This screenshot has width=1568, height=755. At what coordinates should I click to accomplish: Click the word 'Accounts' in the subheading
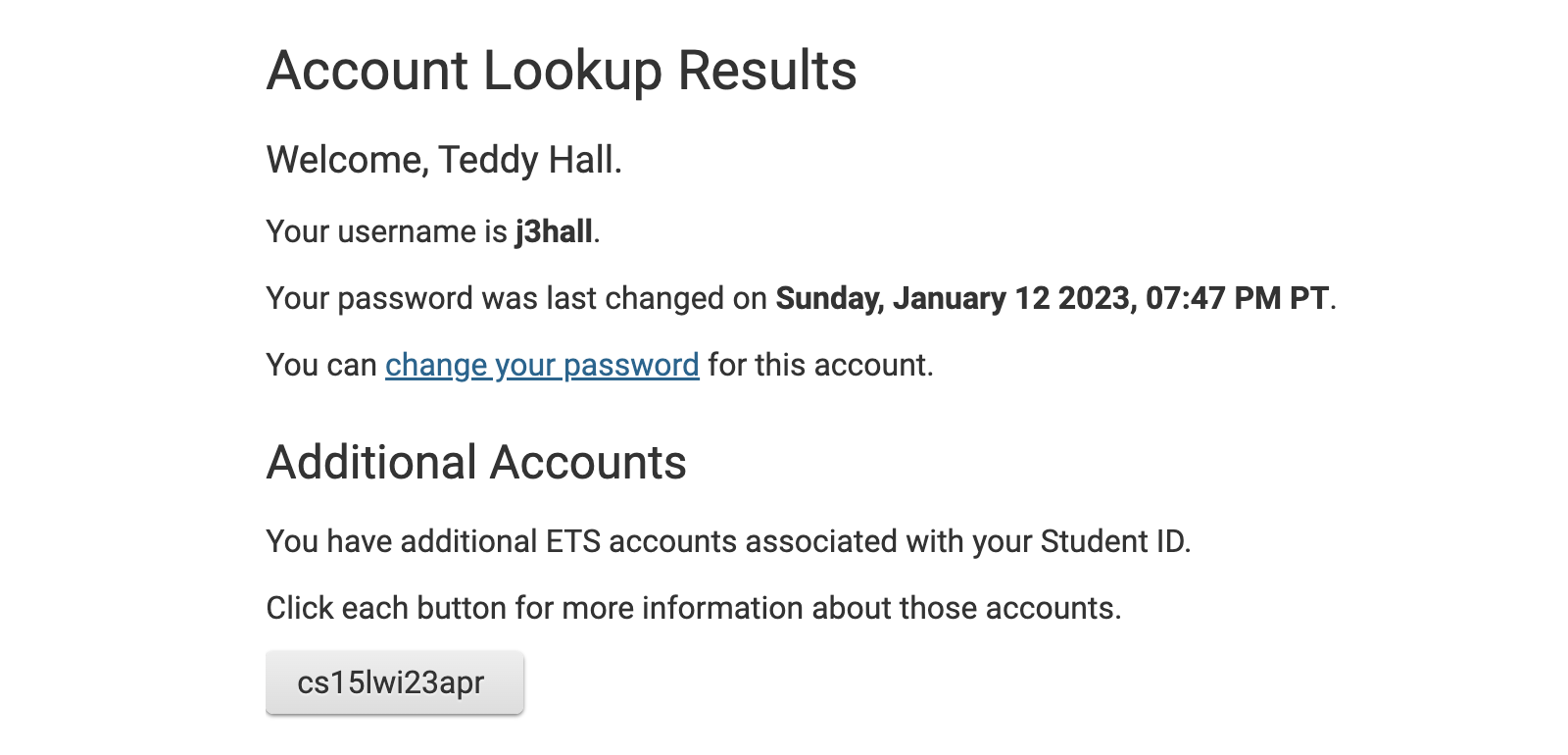(x=589, y=463)
